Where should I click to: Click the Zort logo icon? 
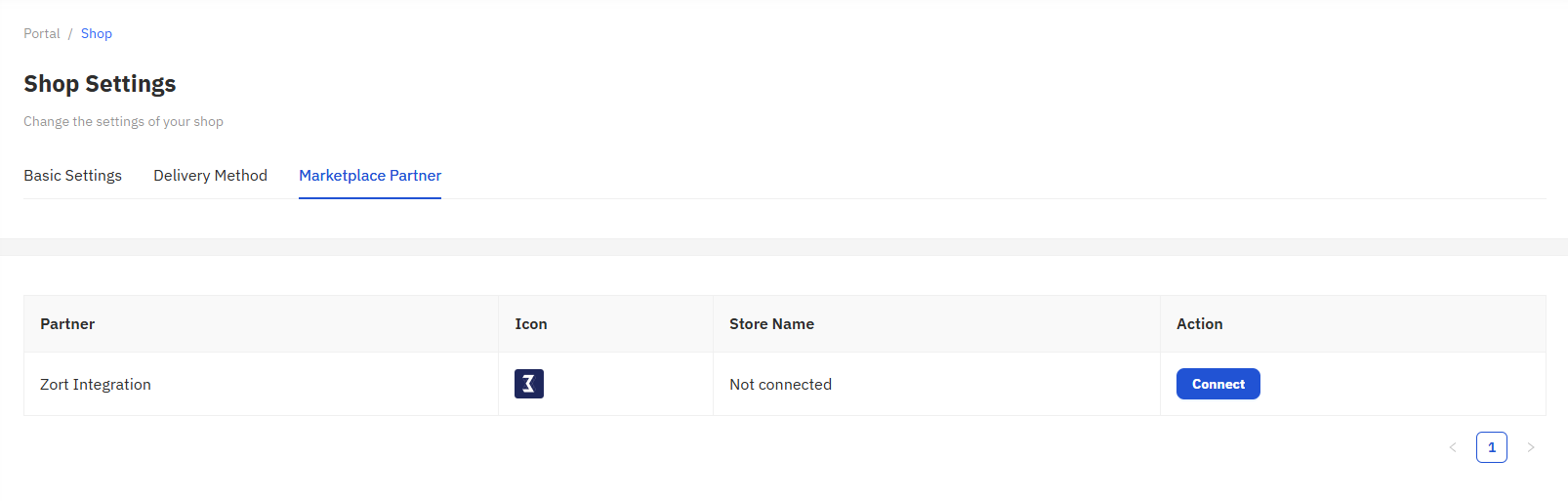coord(528,384)
